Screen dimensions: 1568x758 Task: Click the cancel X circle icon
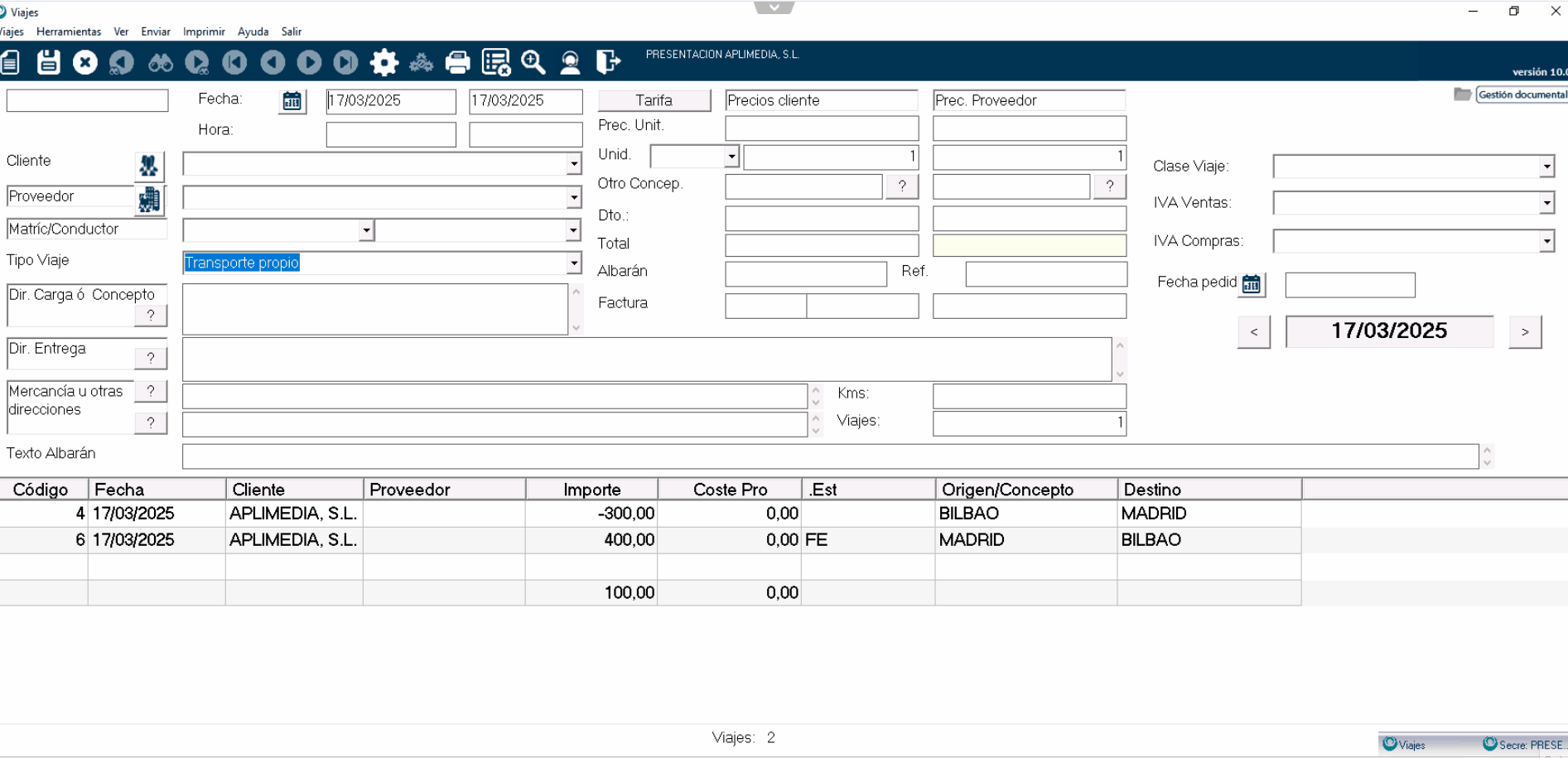[x=84, y=62]
